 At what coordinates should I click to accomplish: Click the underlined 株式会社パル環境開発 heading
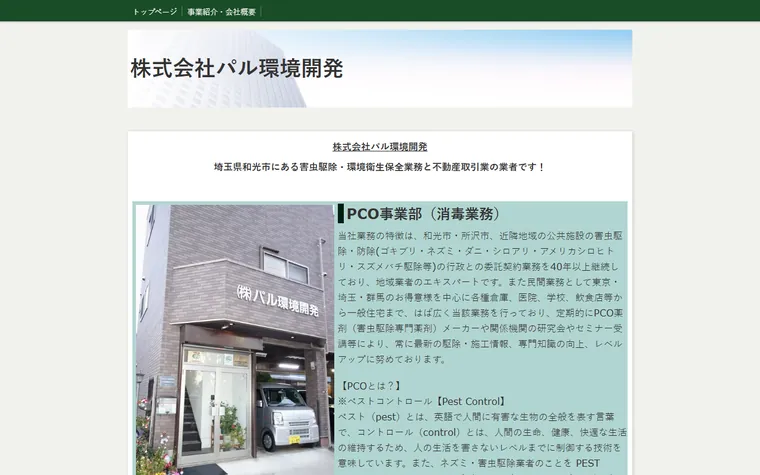pos(380,146)
